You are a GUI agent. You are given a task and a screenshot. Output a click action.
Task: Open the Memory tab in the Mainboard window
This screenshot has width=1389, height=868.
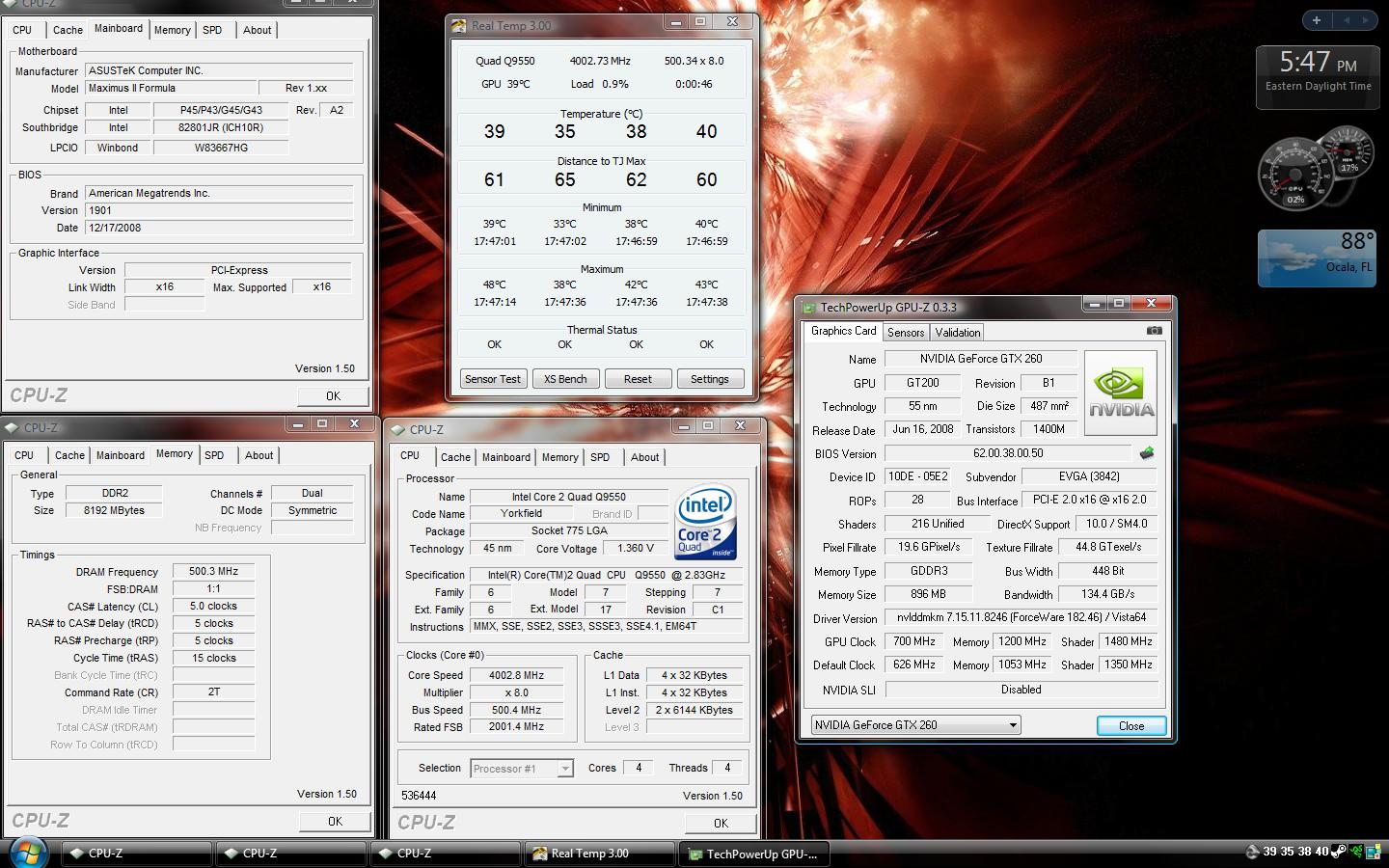173,30
